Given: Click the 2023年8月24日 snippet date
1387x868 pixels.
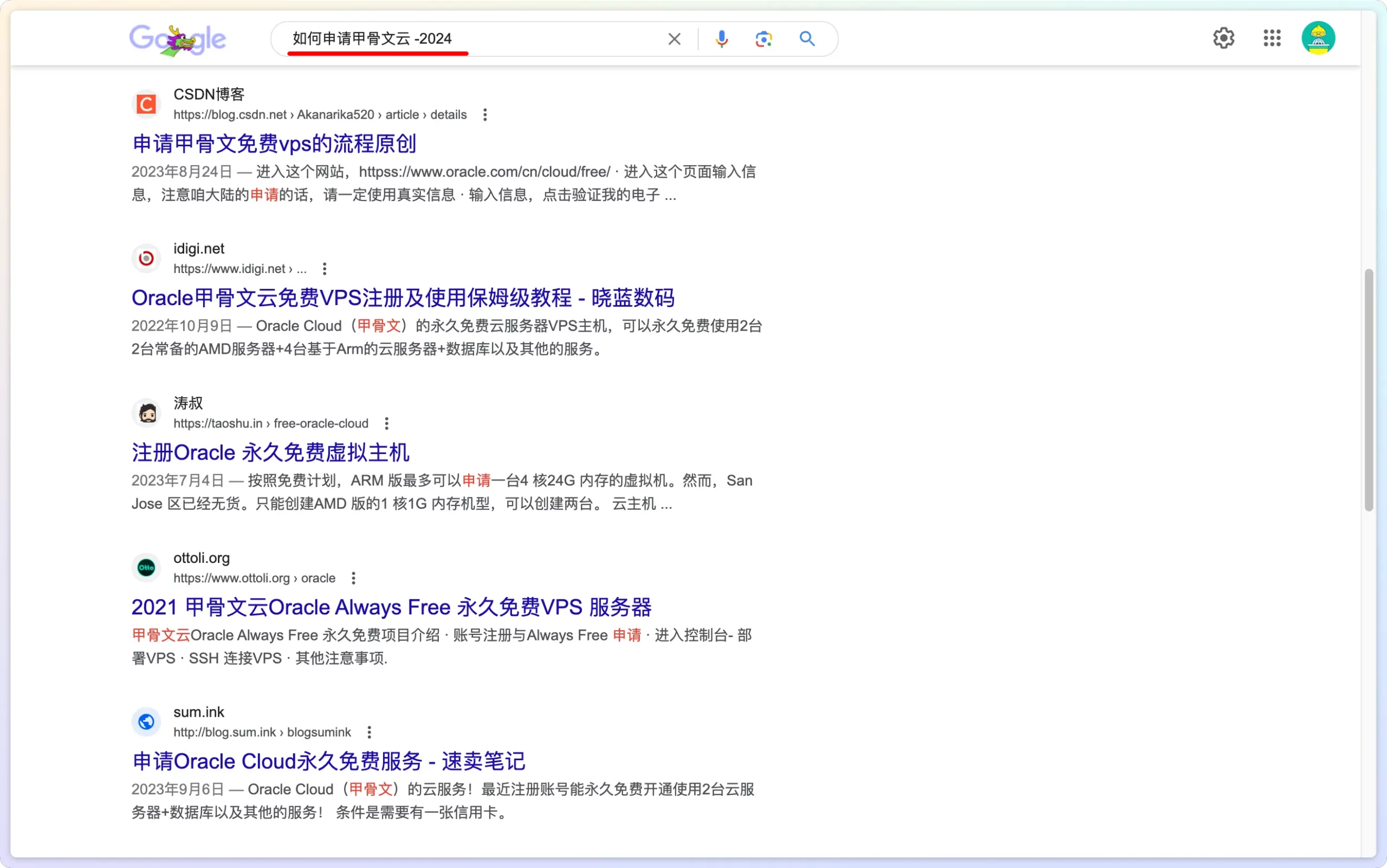Looking at the screenshot, I should tap(182, 172).
